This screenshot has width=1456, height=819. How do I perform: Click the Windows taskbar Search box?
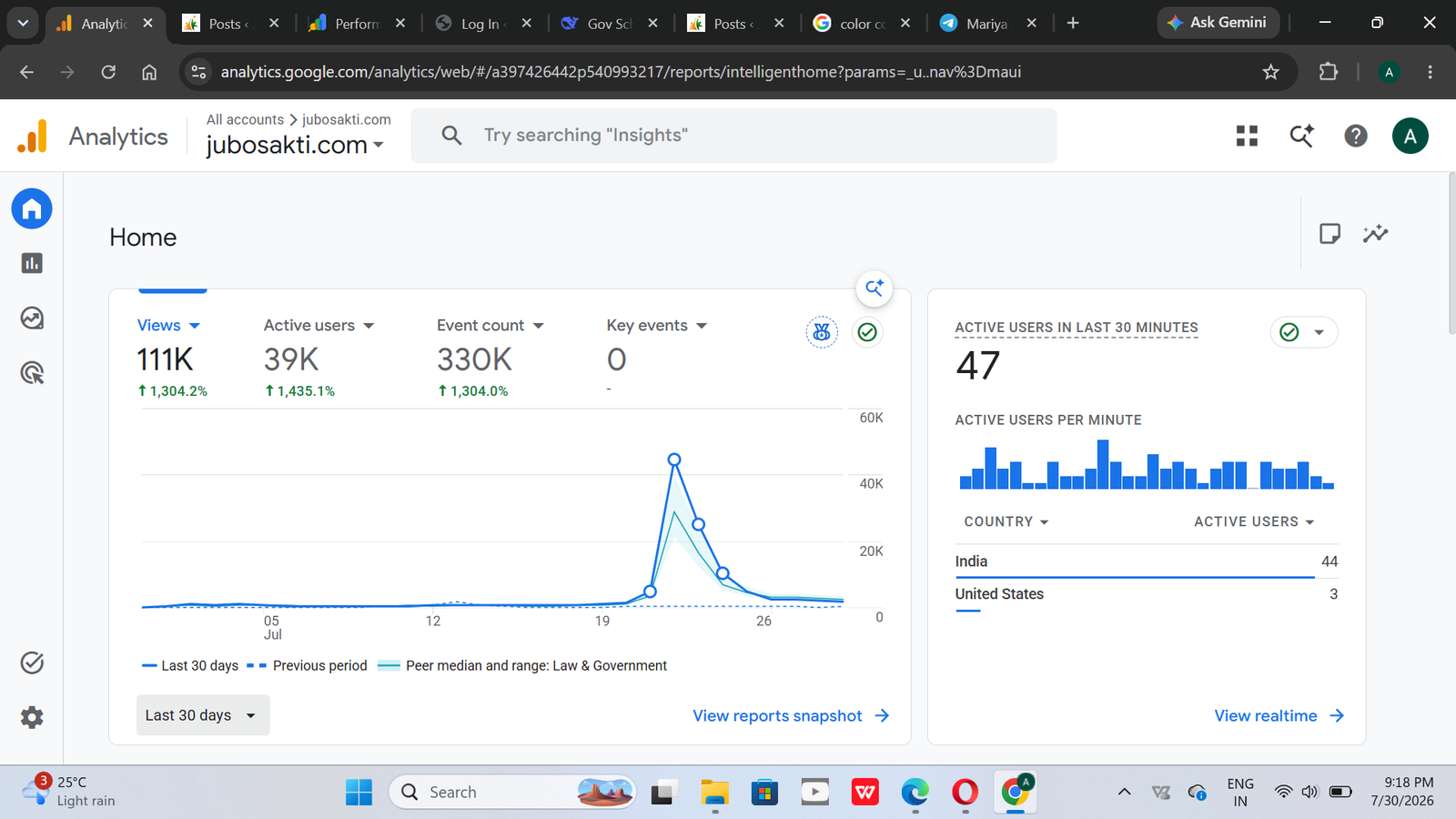(x=513, y=793)
